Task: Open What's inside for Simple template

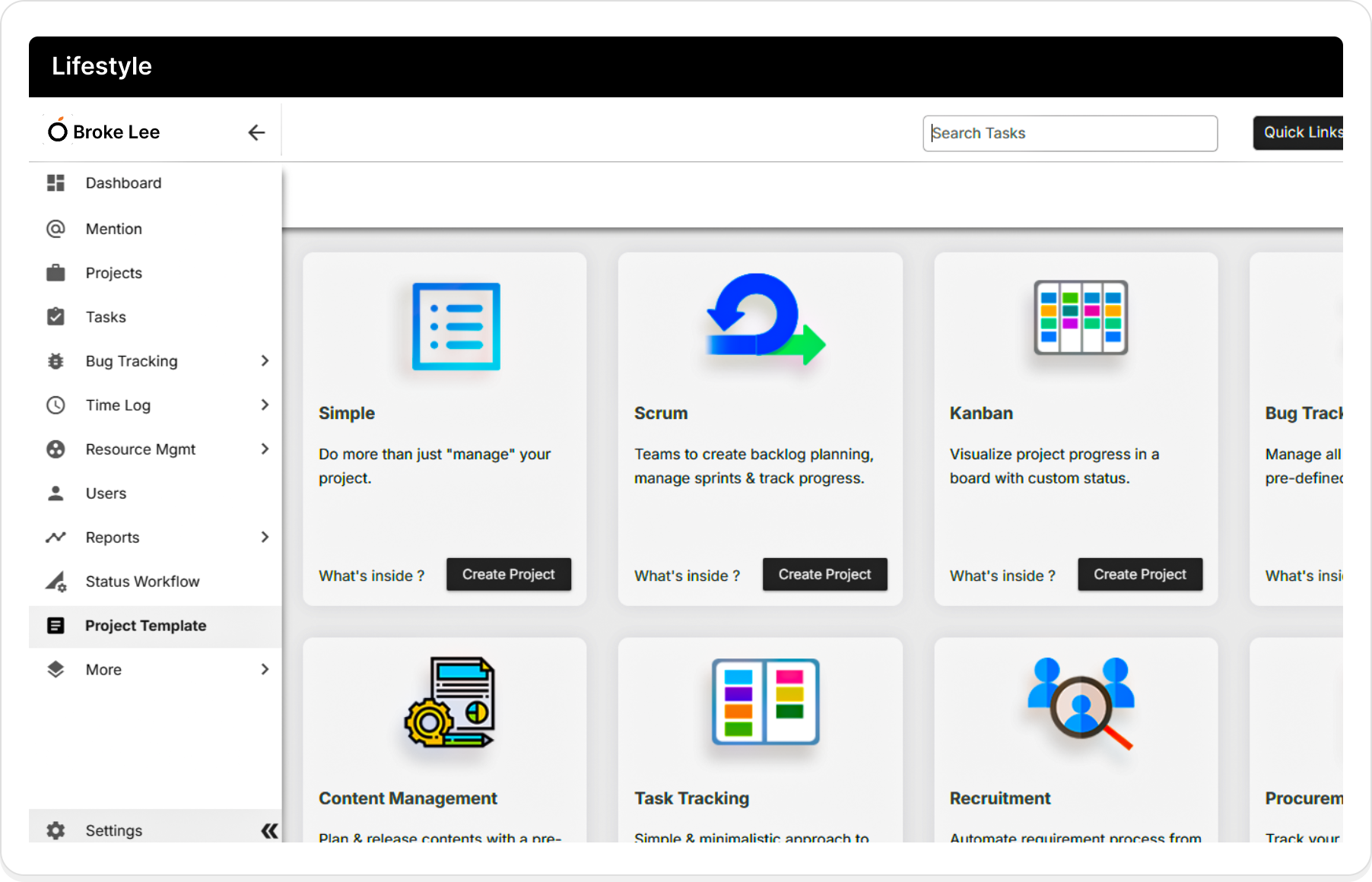Action: [371, 576]
